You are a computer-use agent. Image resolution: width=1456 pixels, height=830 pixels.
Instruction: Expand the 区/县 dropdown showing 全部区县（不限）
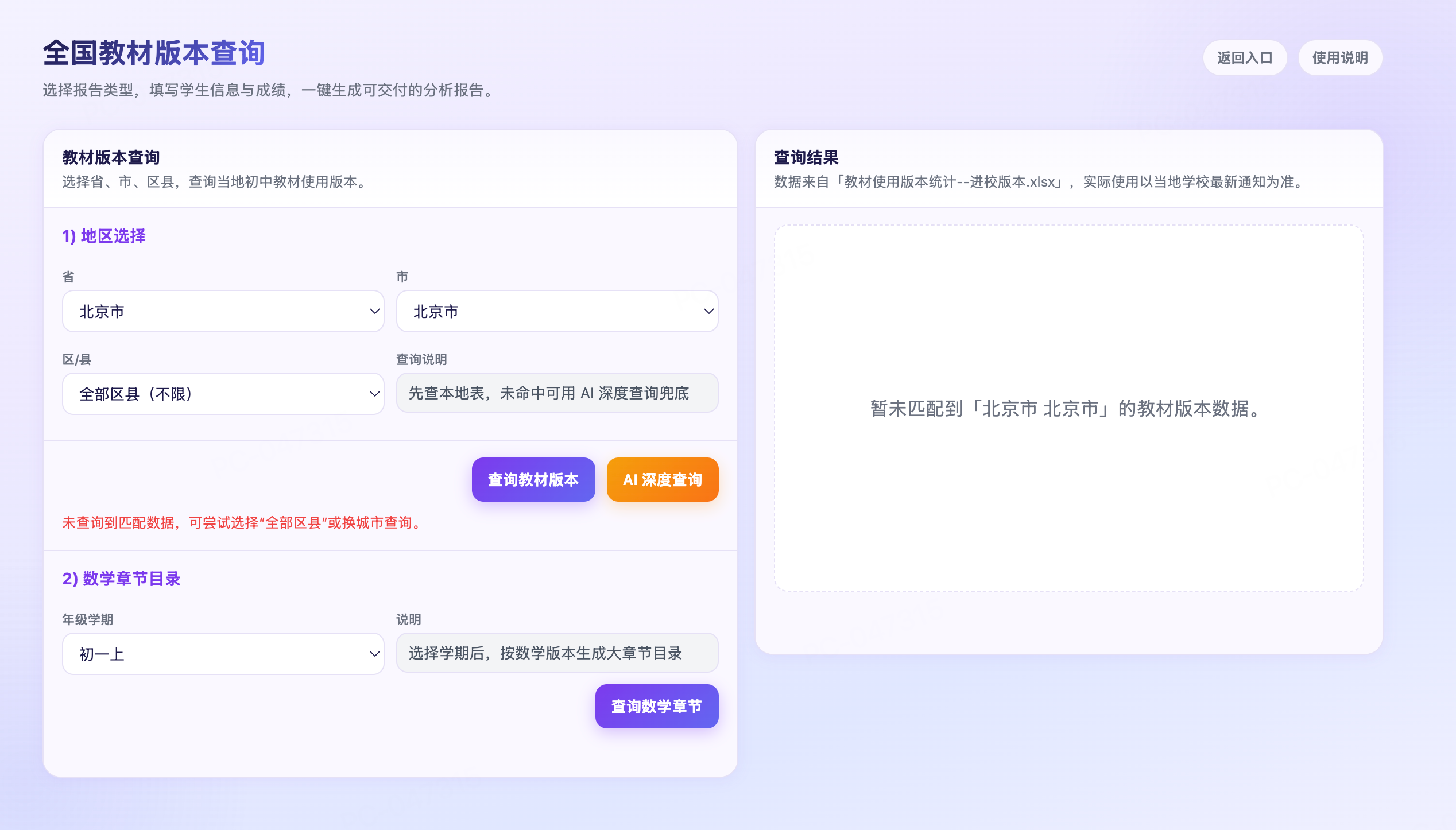pyautogui.click(x=223, y=394)
